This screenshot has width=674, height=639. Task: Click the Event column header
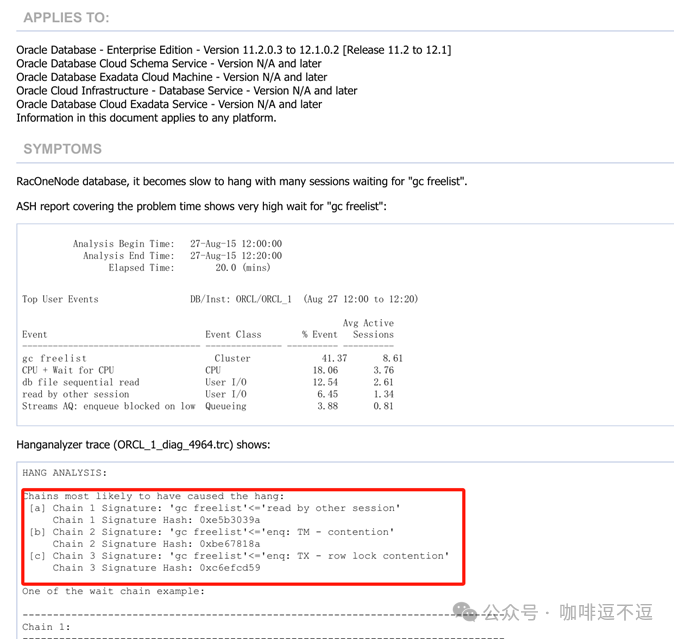click(x=34, y=335)
